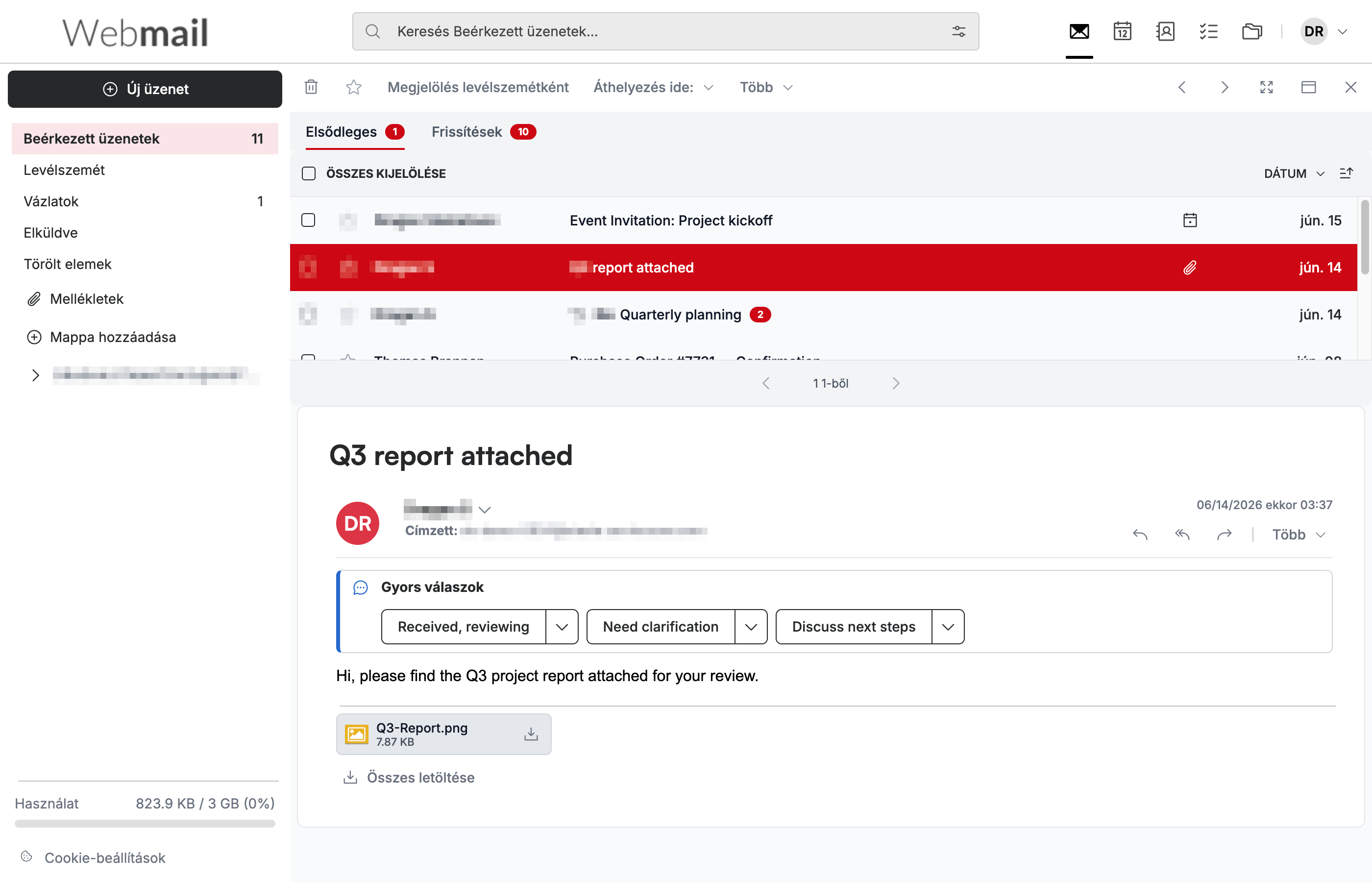Change reading pane layout icon

1308,87
